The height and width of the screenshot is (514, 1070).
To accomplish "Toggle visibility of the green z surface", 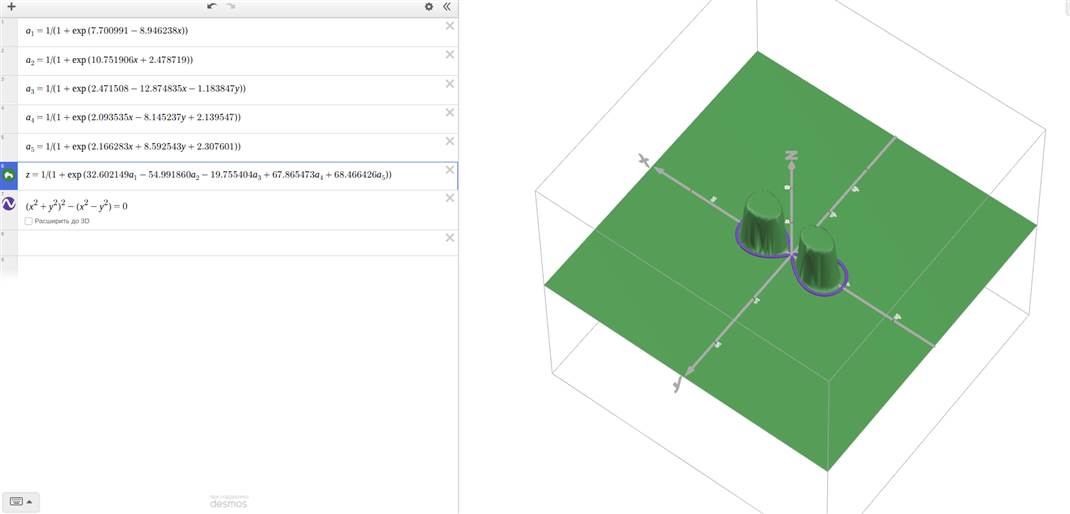I will (x=9, y=175).
